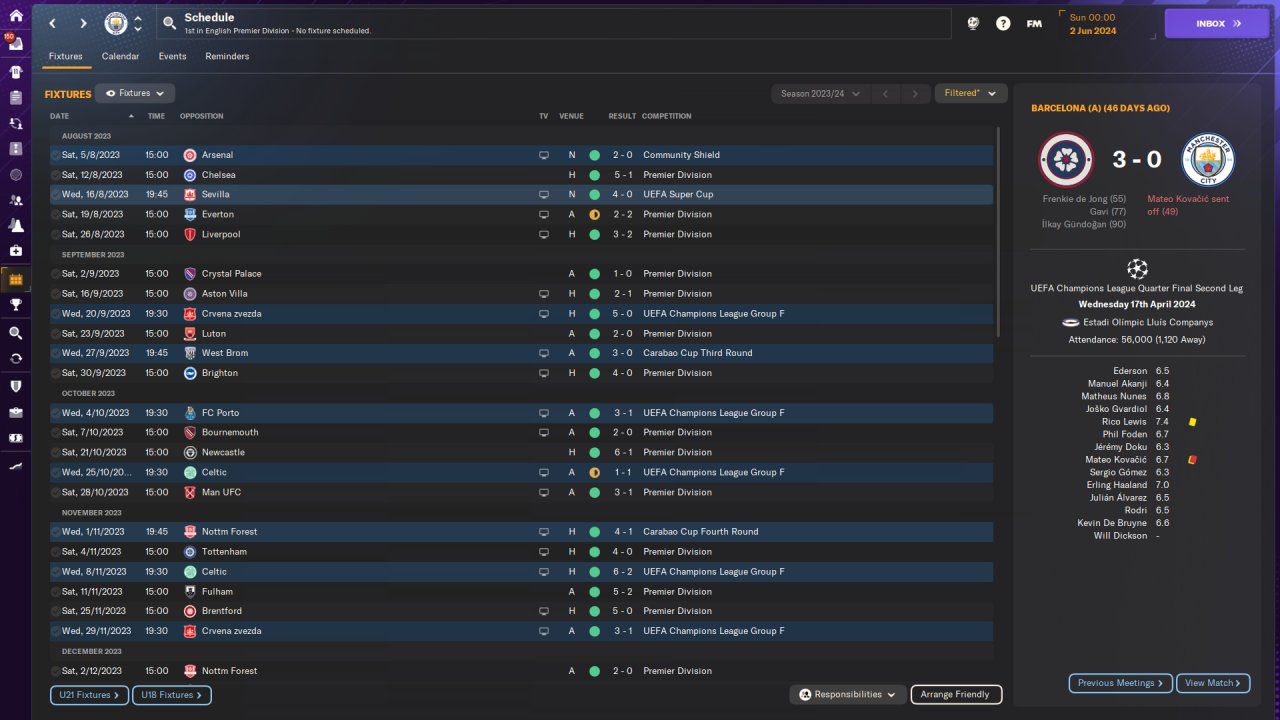Image resolution: width=1280 pixels, height=720 pixels.
Task: Expand the Responsibilities dropdown
Action: tap(848, 694)
